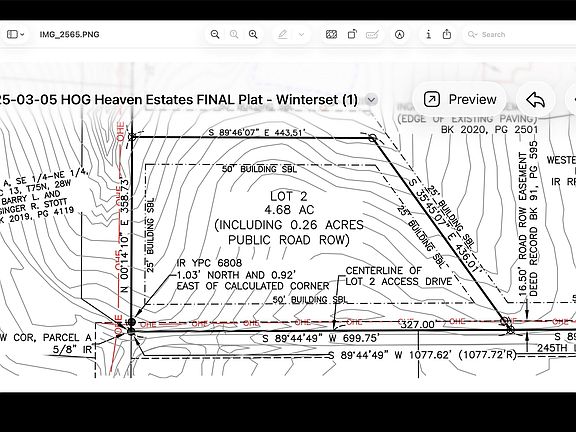Click the reply arrow button
Screen dimensions: 576x432
(x=535, y=100)
